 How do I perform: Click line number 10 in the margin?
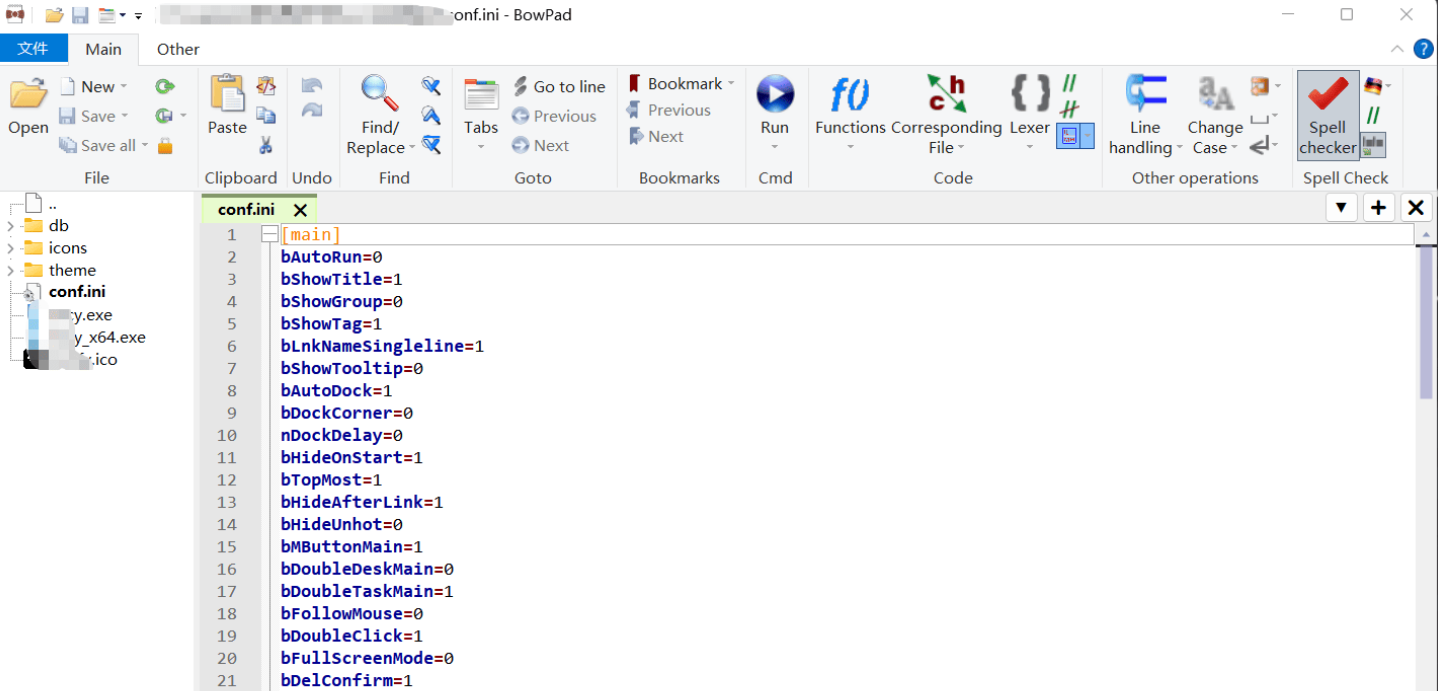(x=226, y=436)
